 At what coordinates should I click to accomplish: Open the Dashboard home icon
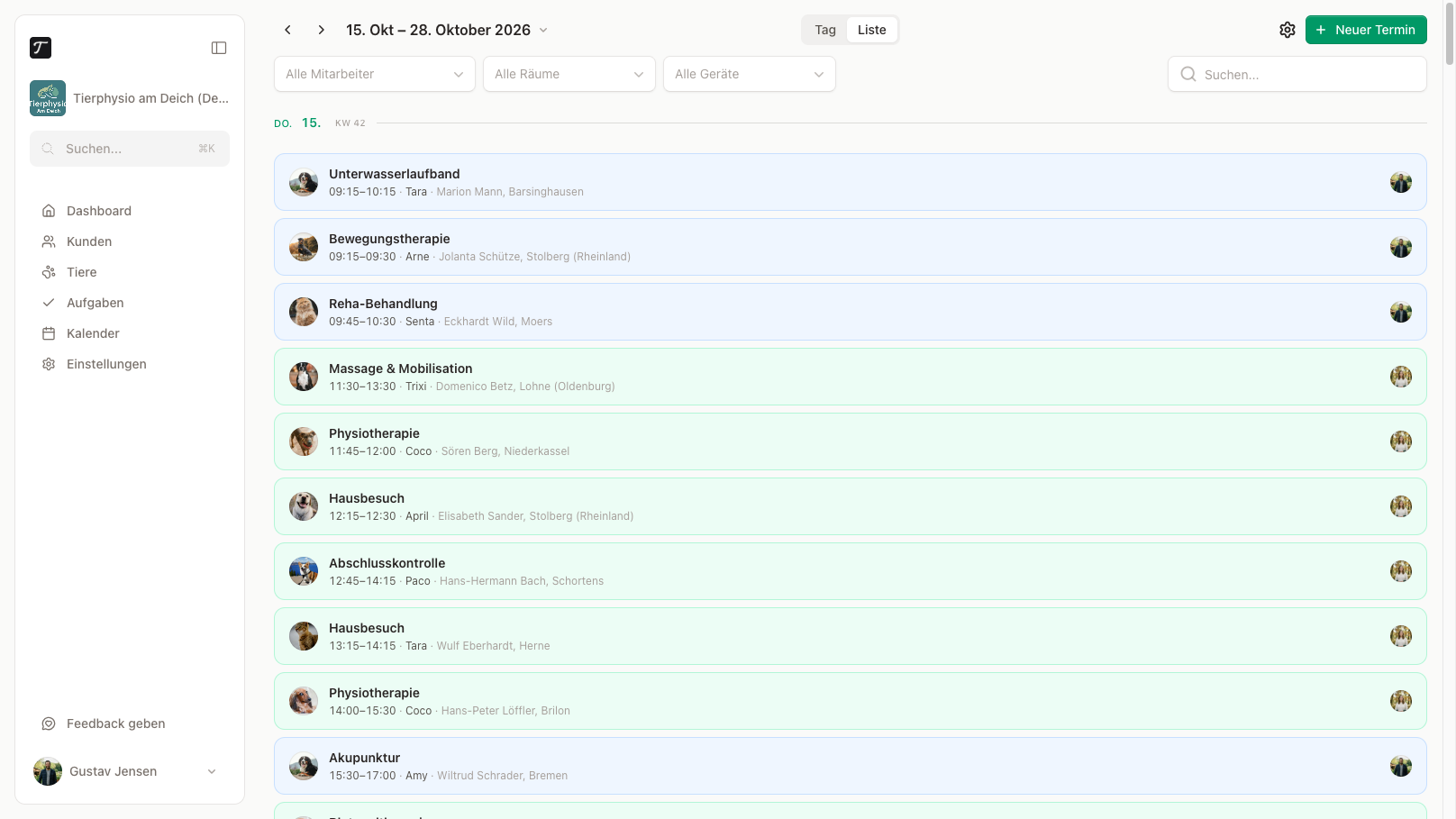coord(49,211)
